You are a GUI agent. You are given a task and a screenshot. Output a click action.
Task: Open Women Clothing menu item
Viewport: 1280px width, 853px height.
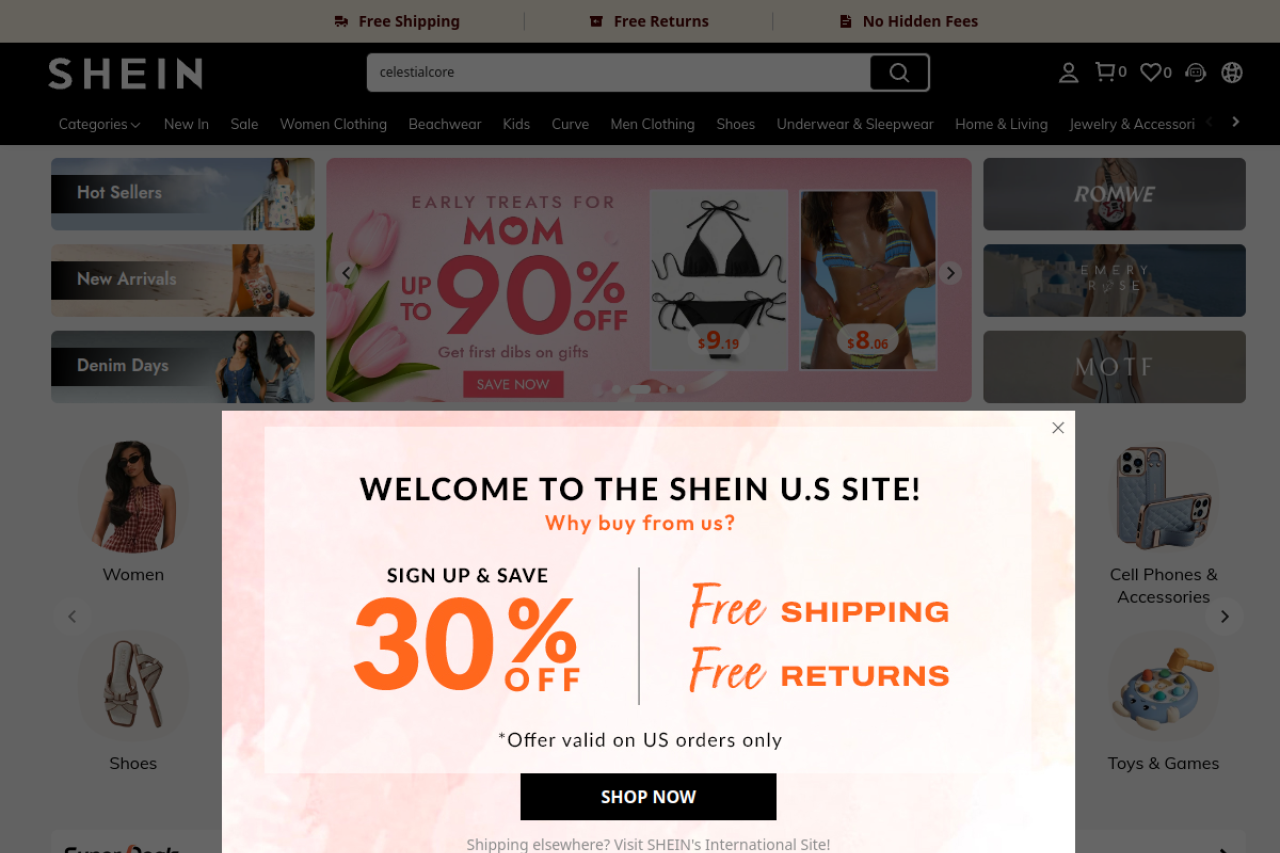pyautogui.click(x=333, y=124)
